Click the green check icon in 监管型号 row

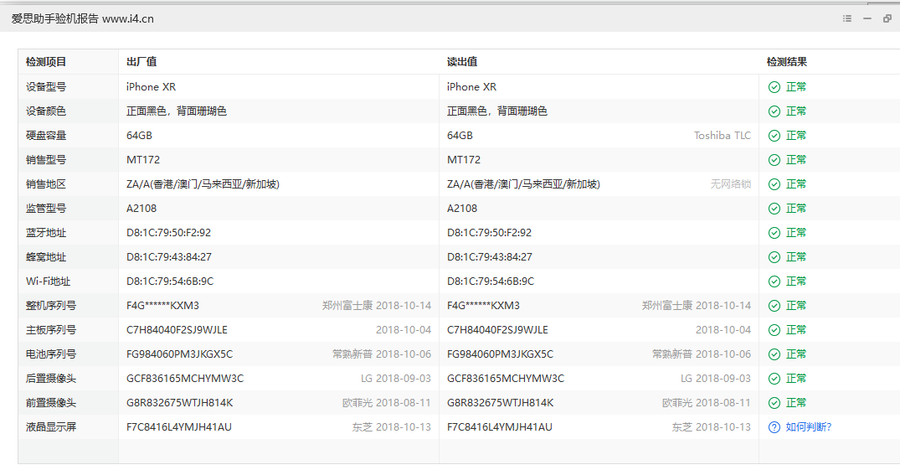tap(774, 208)
